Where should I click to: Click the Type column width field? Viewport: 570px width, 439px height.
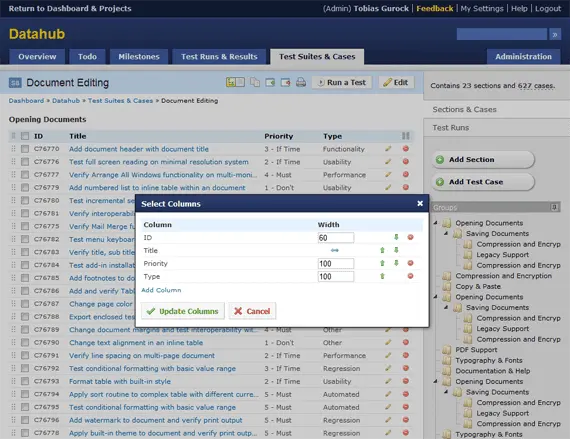pos(336,277)
